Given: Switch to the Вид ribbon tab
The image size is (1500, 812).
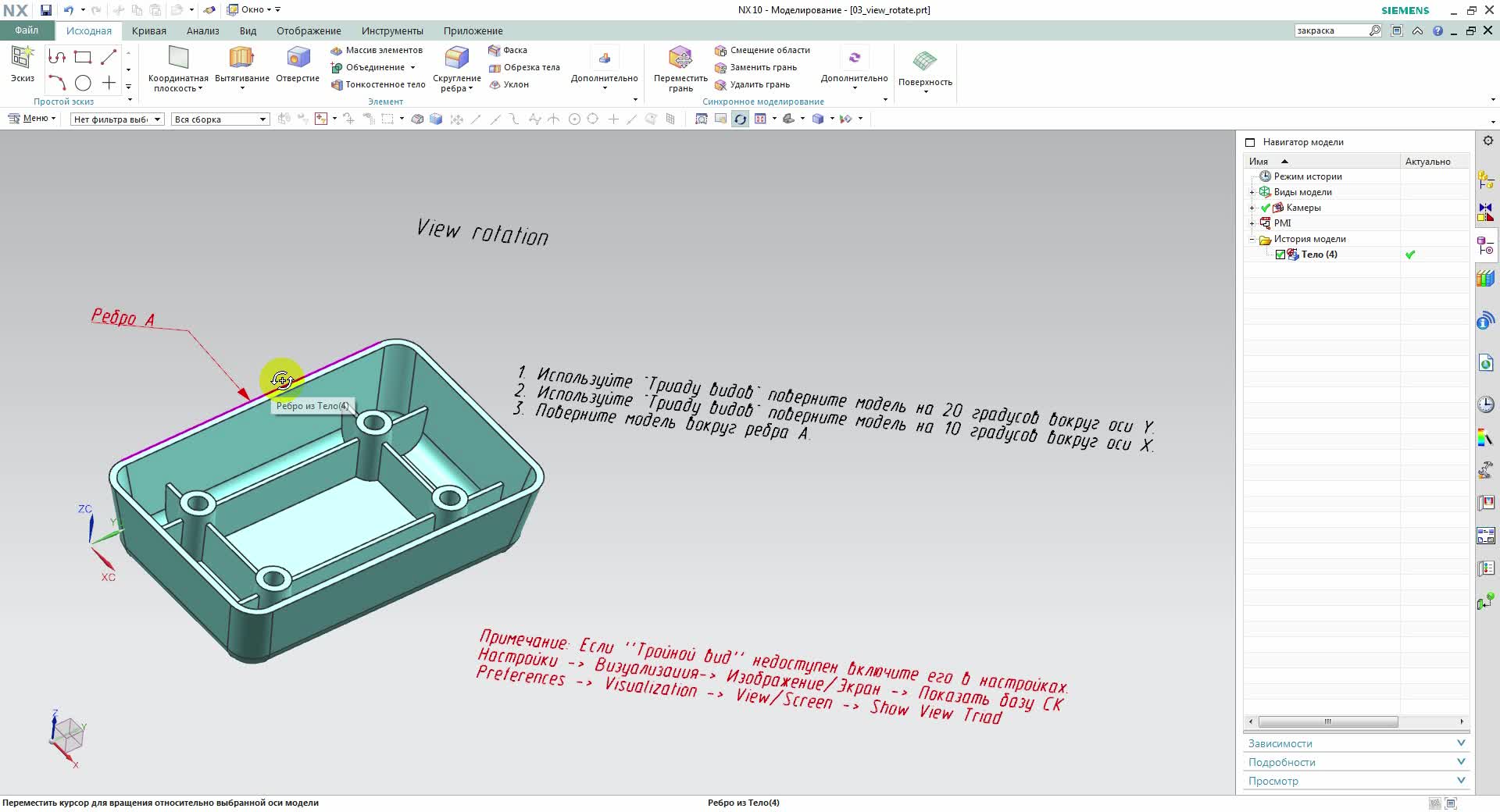Looking at the screenshot, I should pos(248,31).
